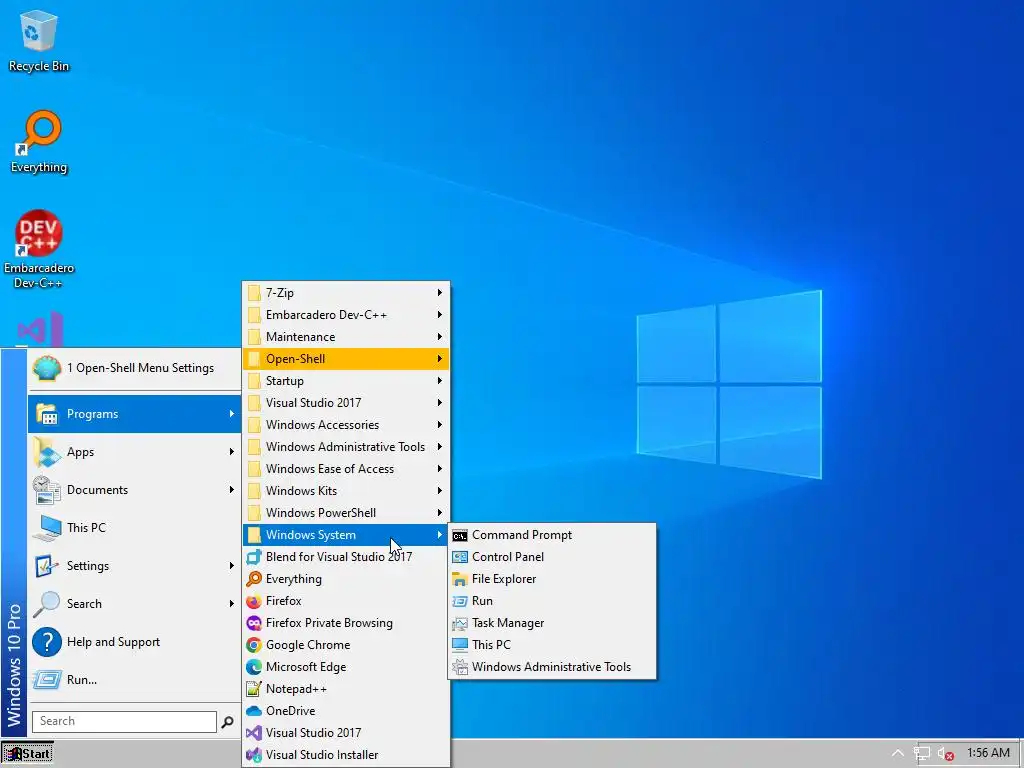This screenshot has height=768, width=1024.
Task: Click the taskbar clock showing 1:56 AM
Action: coord(988,753)
